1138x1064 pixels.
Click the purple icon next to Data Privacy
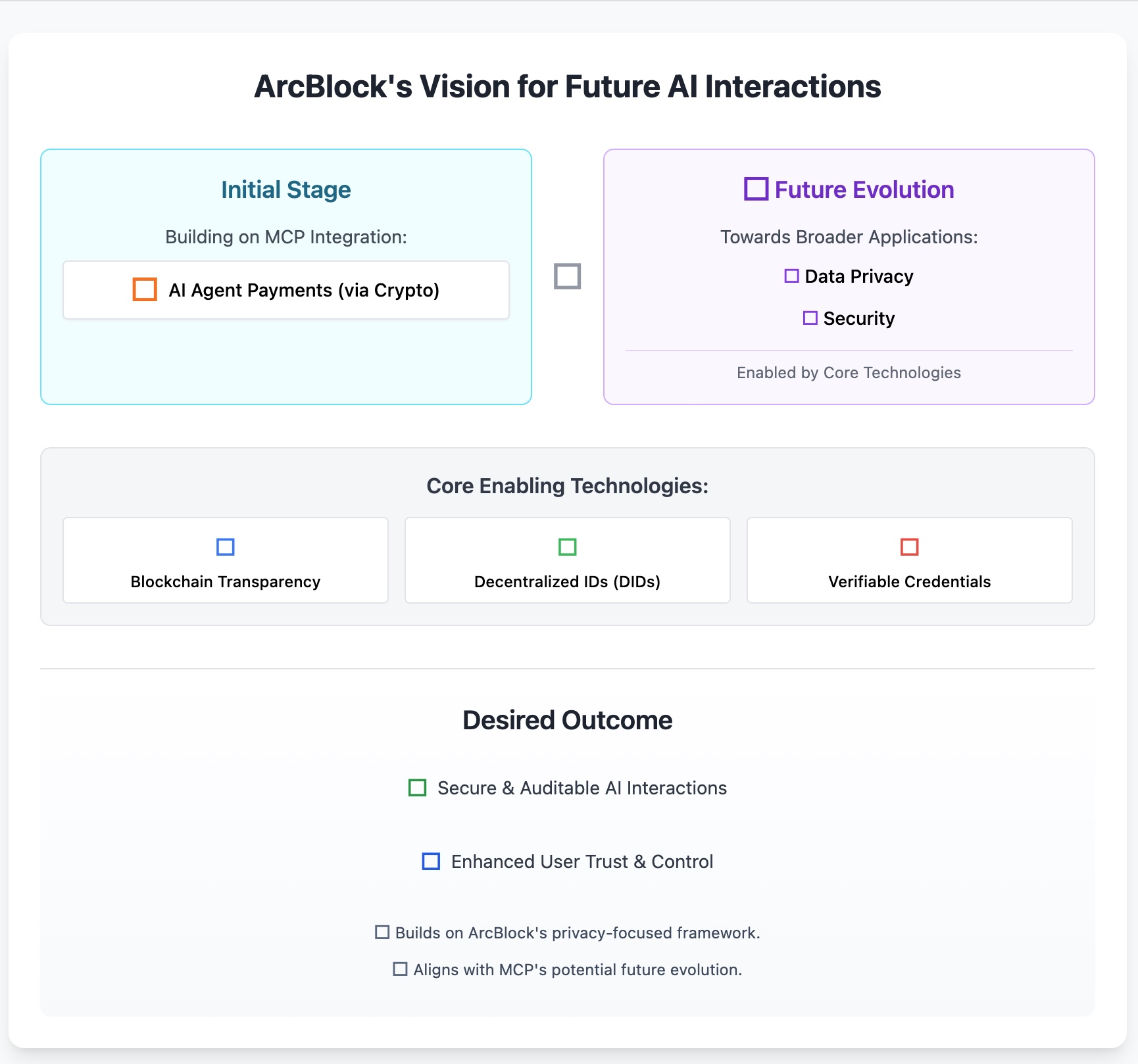click(x=791, y=276)
